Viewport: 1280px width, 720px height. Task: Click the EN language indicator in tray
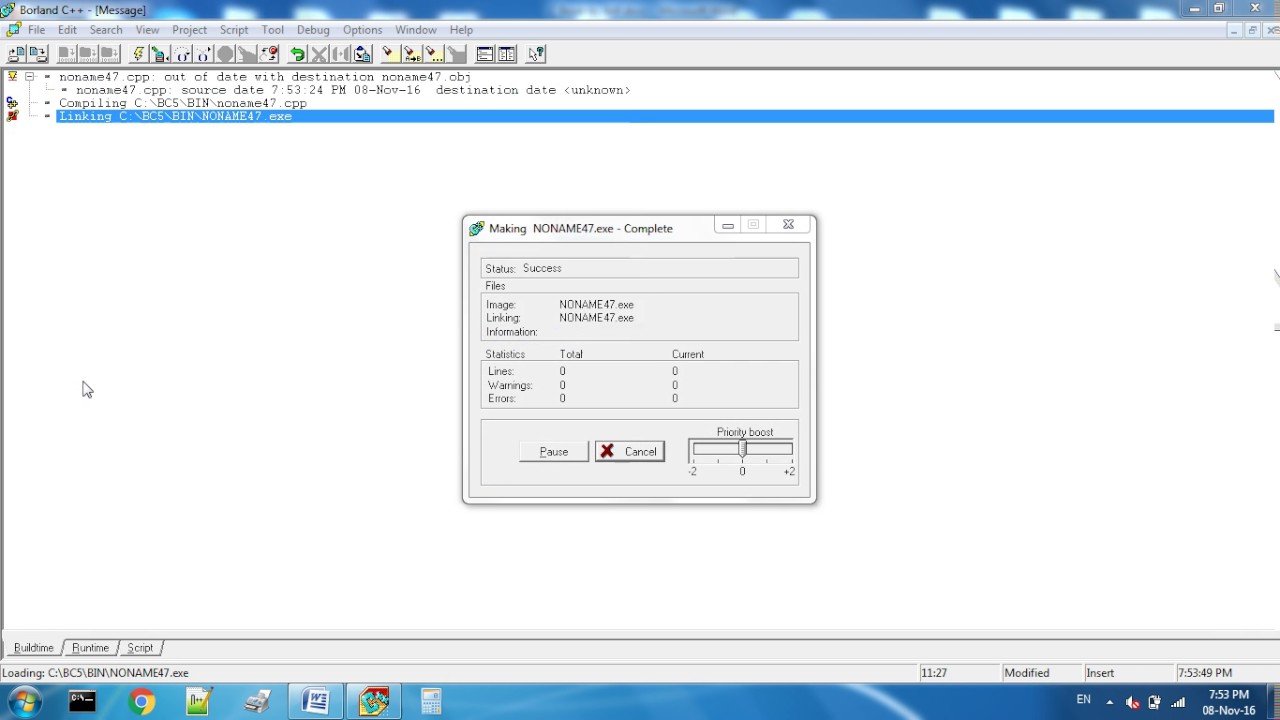pos(1083,700)
